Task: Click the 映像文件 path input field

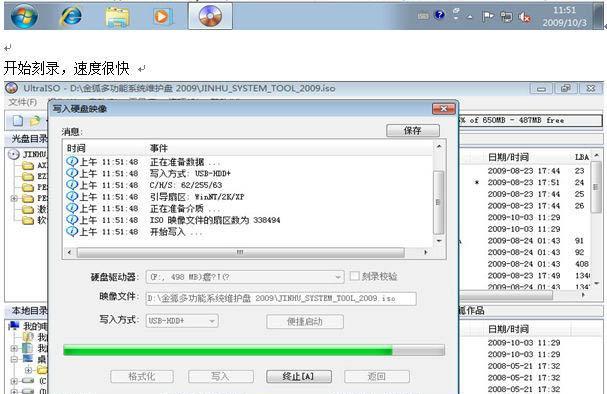Action: (281, 298)
